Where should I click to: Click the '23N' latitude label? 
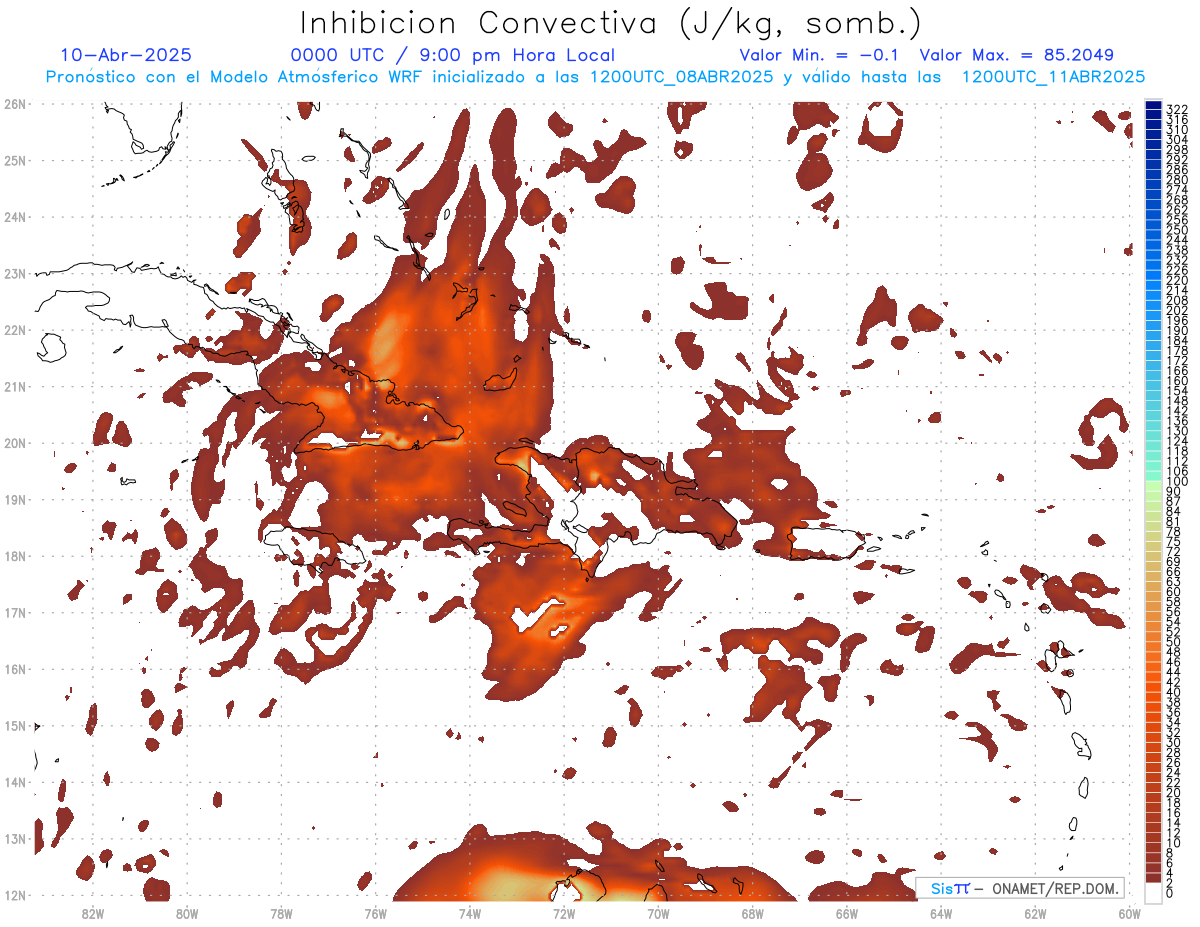(x=15, y=273)
